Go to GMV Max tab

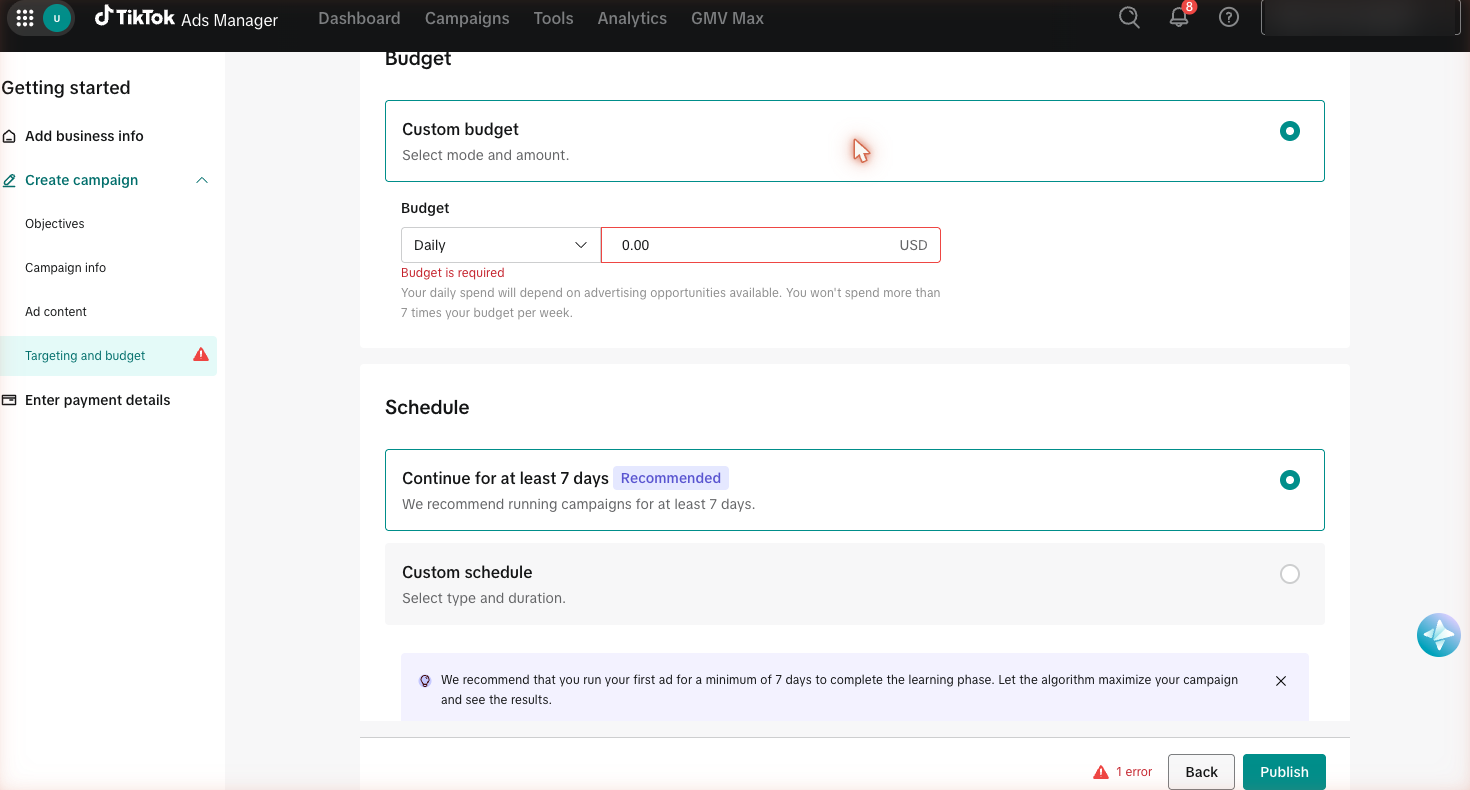[727, 18]
